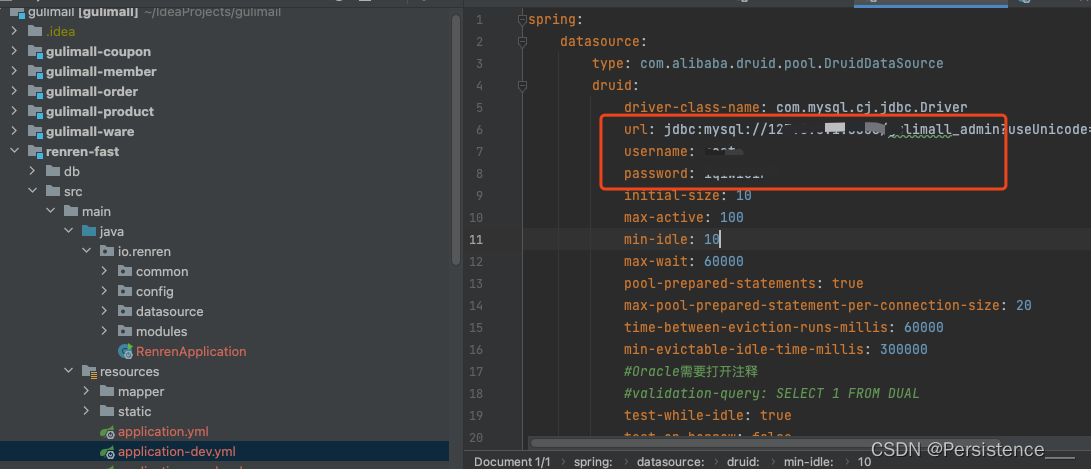Collapse the src folder chevron
The height and width of the screenshot is (469, 1091).
(x=32, y=191)
